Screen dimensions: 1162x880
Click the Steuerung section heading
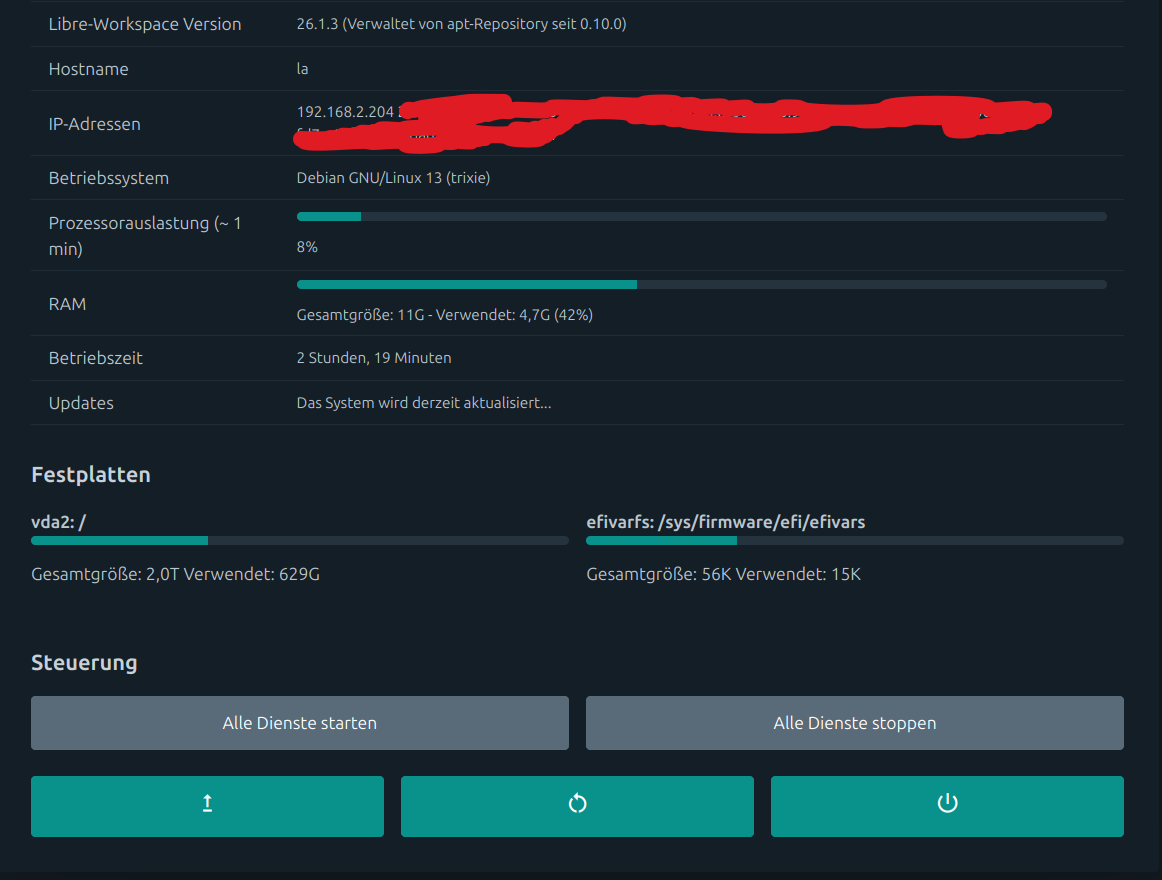coord(84,662)
